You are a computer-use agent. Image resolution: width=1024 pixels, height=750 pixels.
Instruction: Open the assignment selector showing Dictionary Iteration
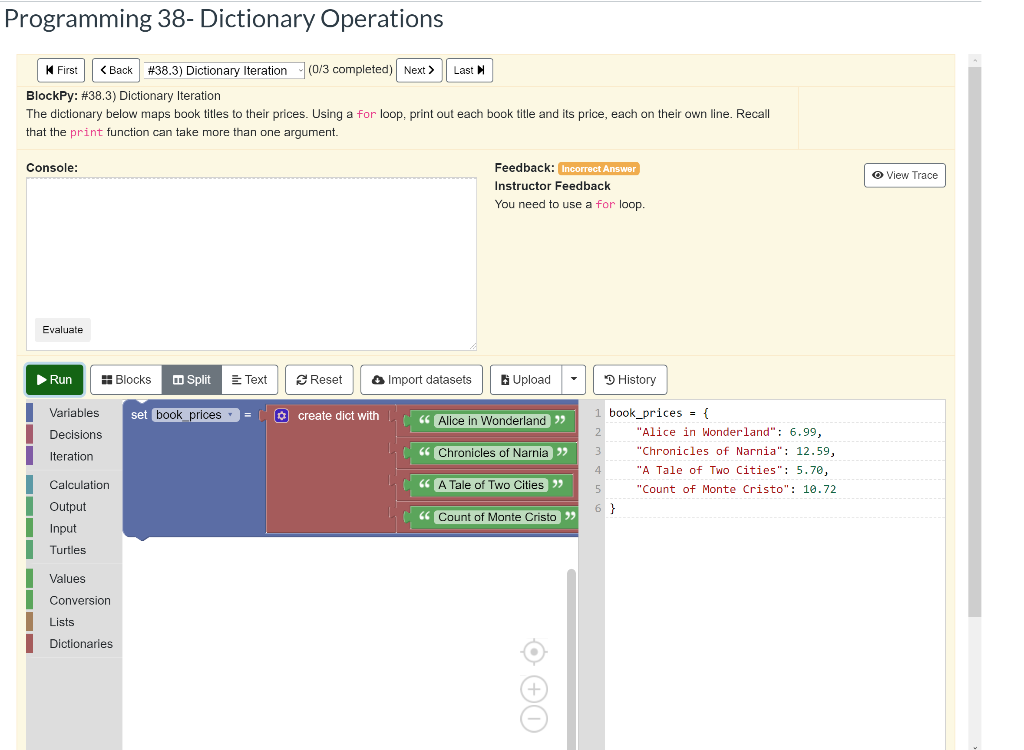coord(223,70)
